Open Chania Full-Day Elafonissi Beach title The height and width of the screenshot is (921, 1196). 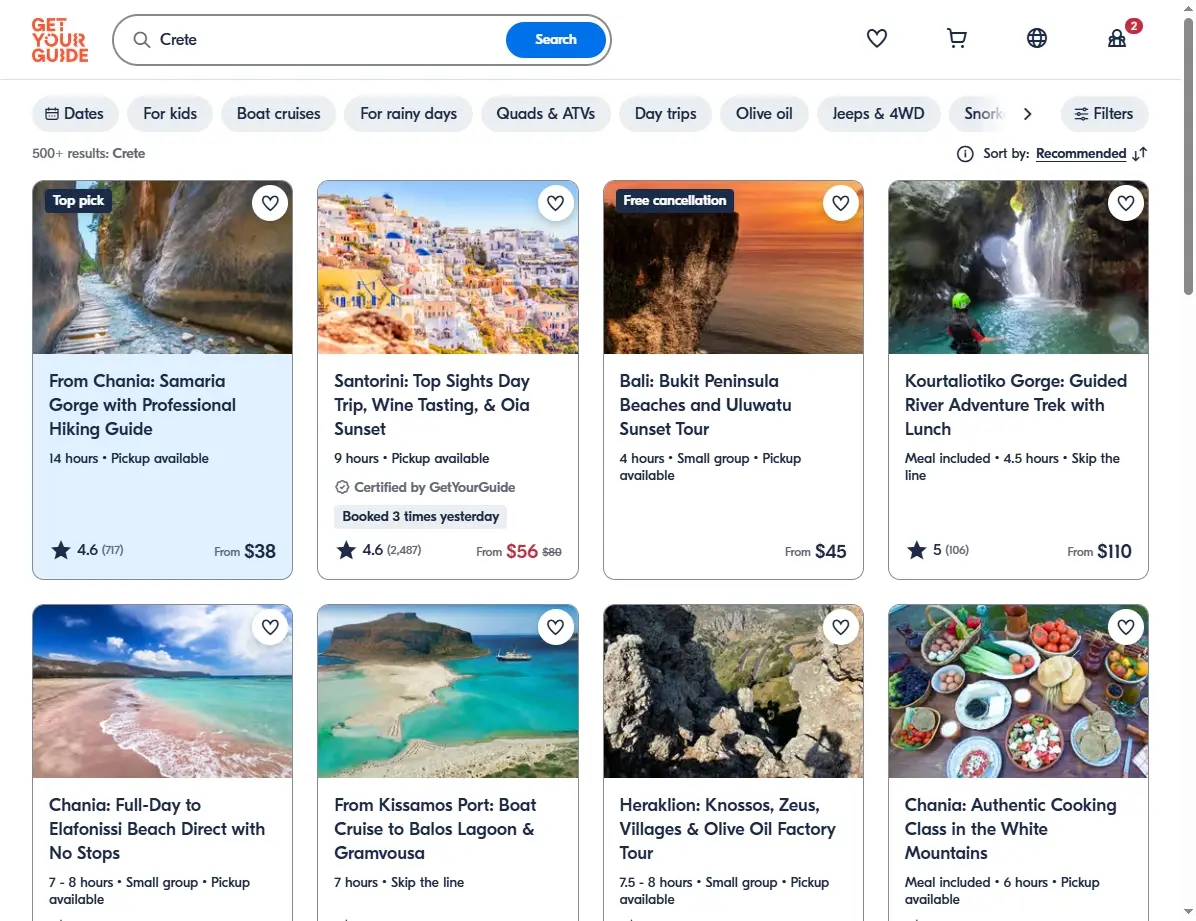(157, 829)
